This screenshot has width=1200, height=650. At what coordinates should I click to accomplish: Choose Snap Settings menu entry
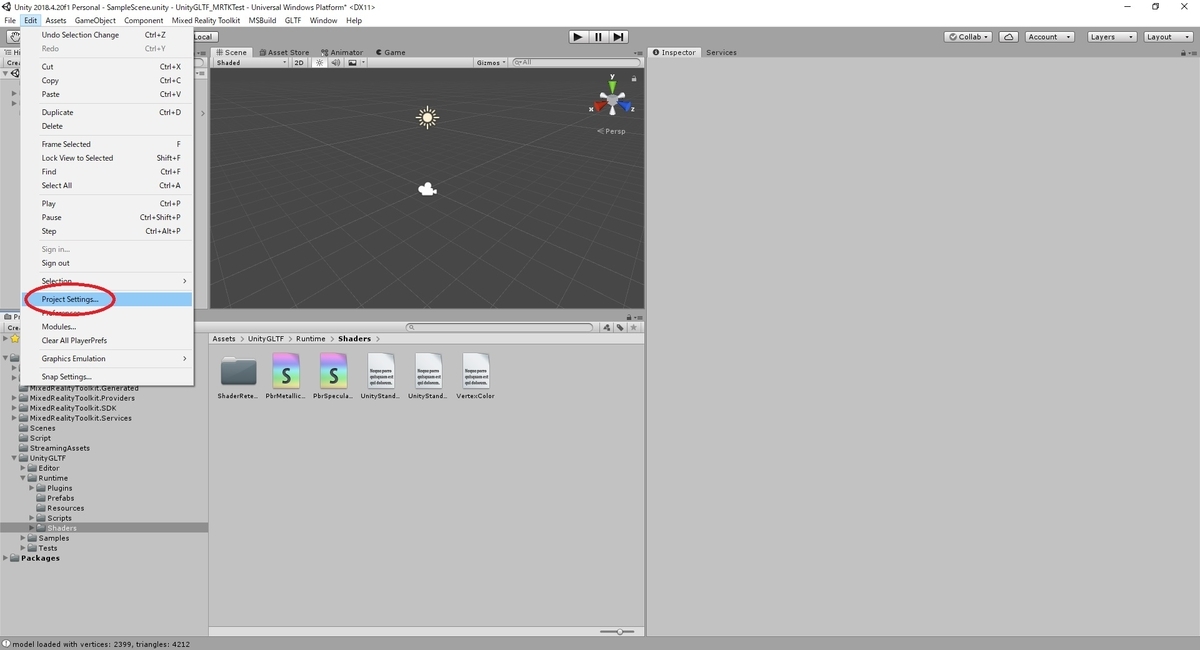(108, 376)
